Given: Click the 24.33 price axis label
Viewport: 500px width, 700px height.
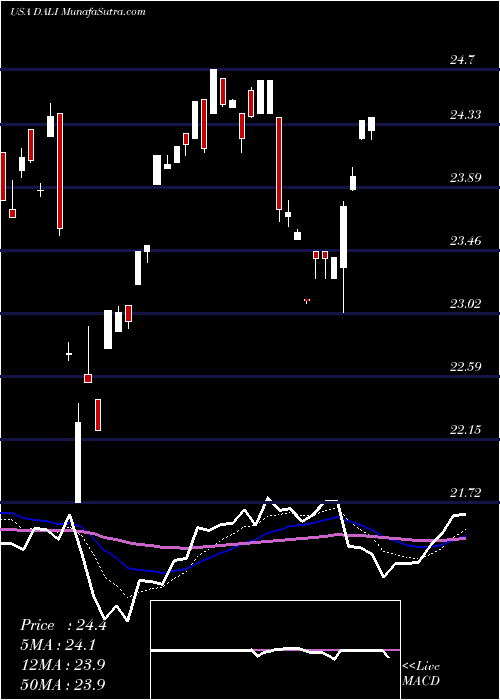Looking at the screenshot, I should click(x=465, y=115).
